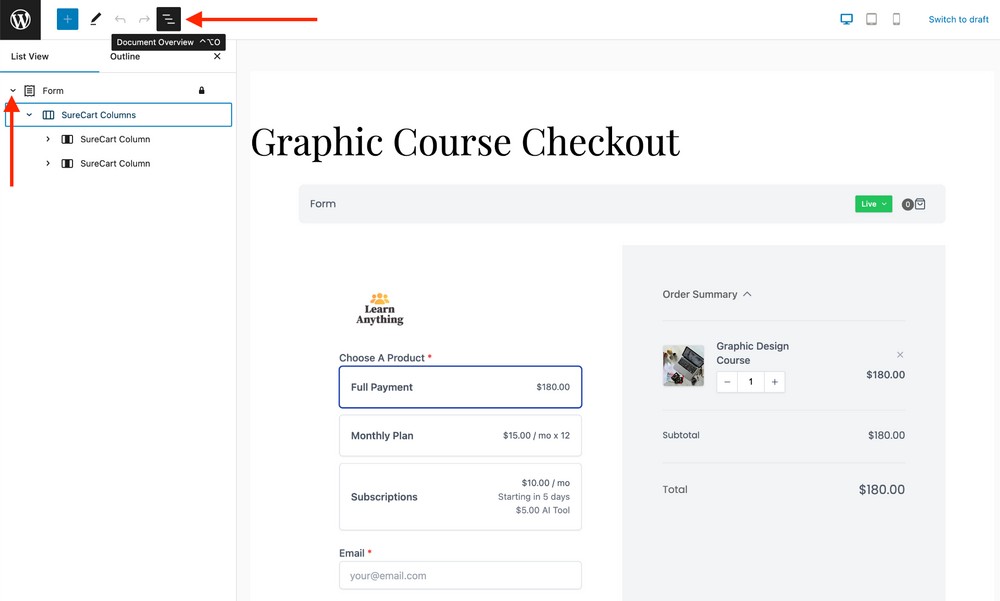Switch to tablet preview mode
The image size is (1000, 601).
(871, 18)
